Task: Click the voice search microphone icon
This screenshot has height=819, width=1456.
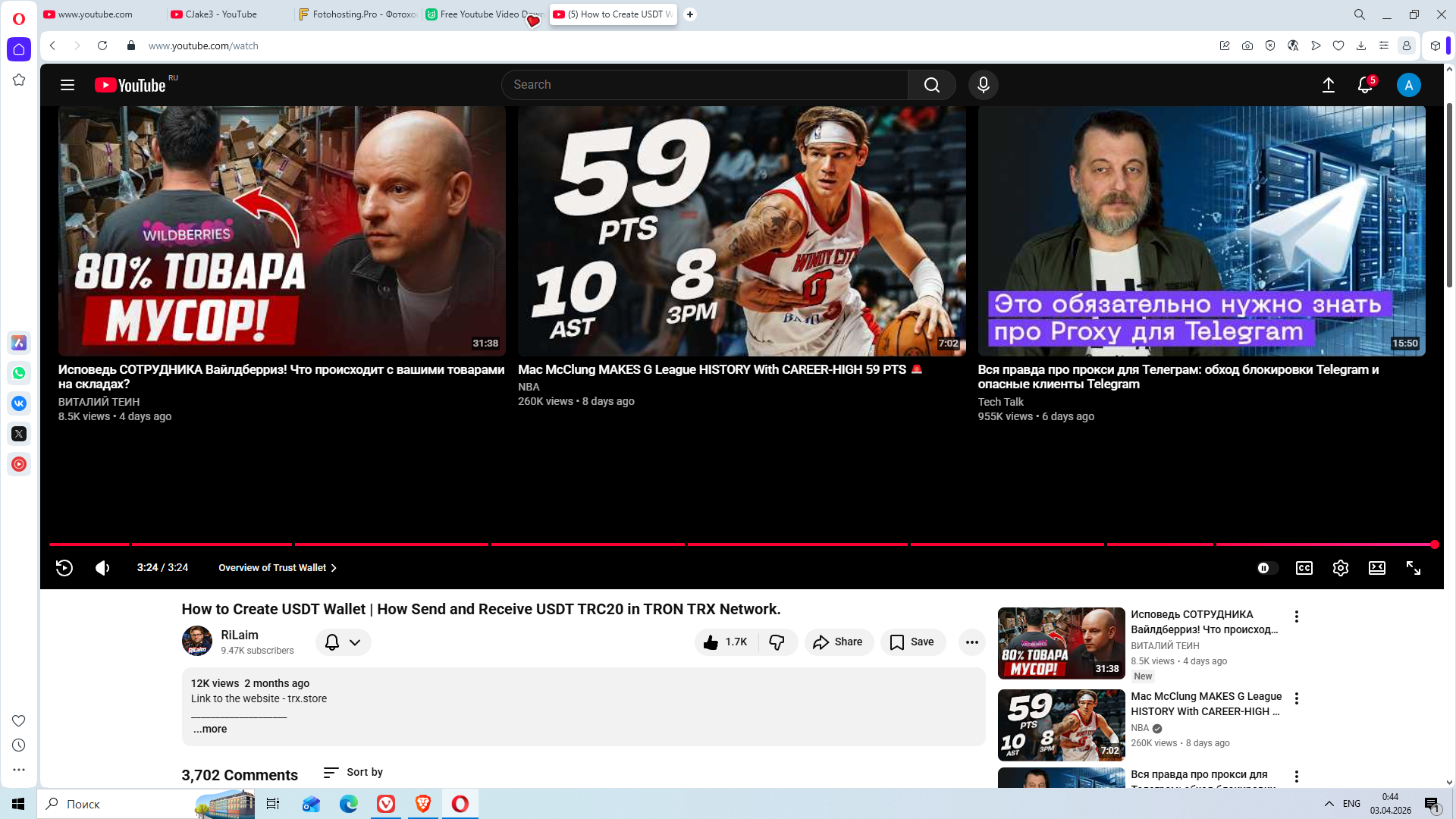Action: coord(983,85)
